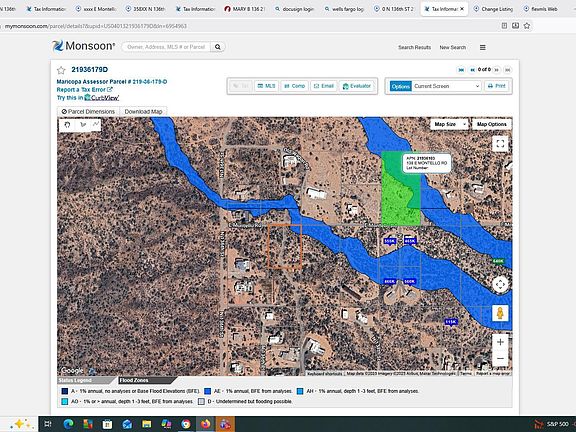The height and width of the screenshot is (432, 576).
Task: Click the 640K green price marker
Action: pos(498,261)
